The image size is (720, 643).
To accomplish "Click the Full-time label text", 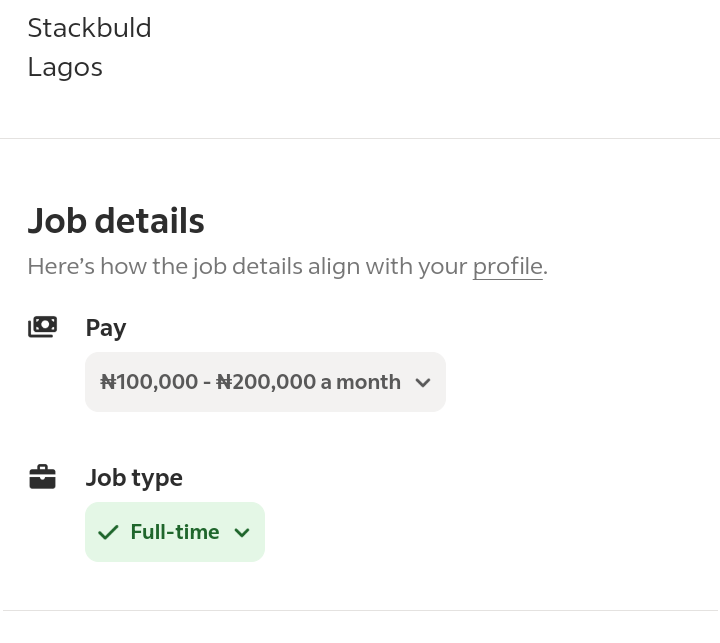I will (175, 532).
